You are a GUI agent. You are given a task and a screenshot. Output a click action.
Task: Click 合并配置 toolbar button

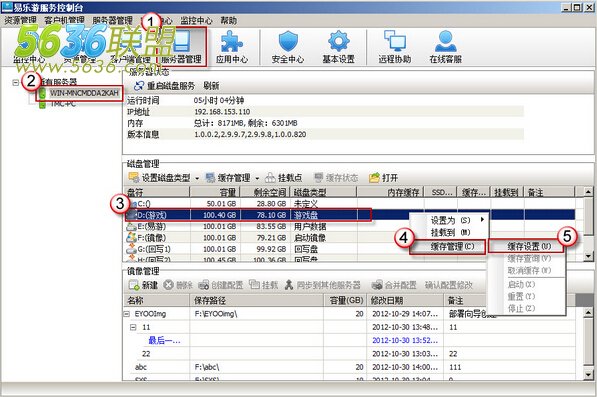pos(394,285)
